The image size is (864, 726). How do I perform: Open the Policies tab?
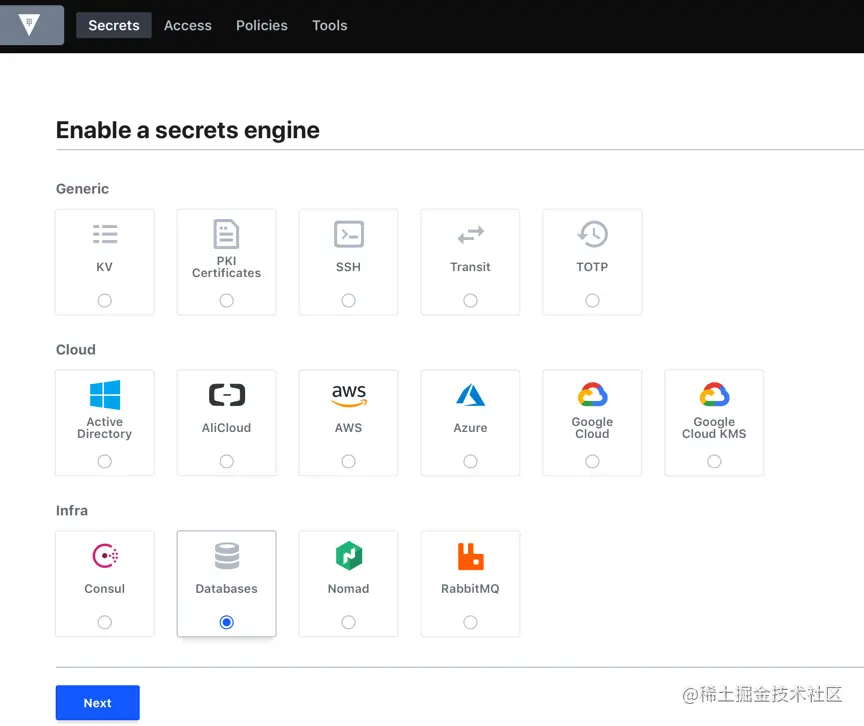point(262,25)
